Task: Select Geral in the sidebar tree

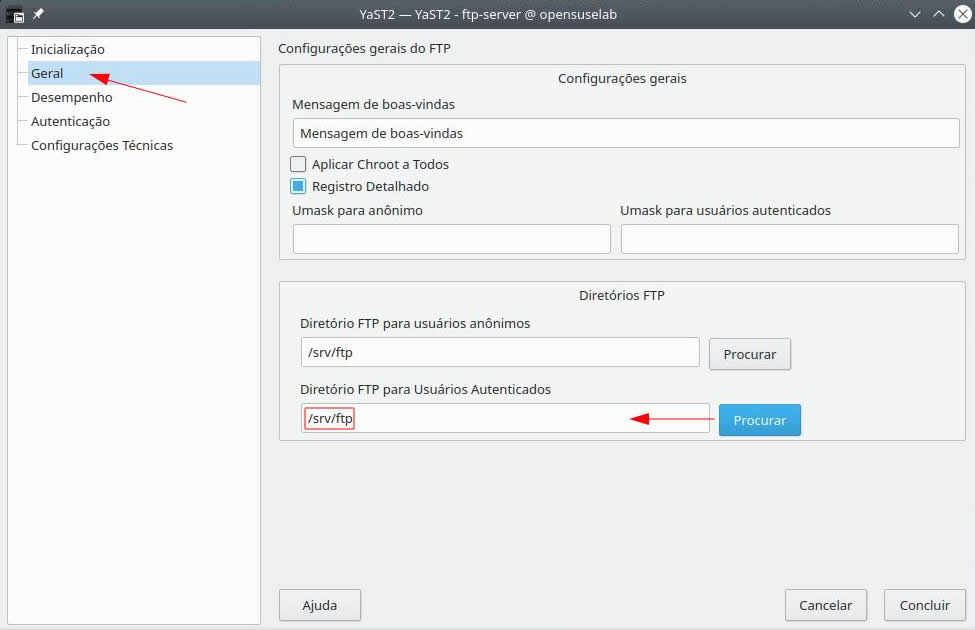Action: pos(47,73)
